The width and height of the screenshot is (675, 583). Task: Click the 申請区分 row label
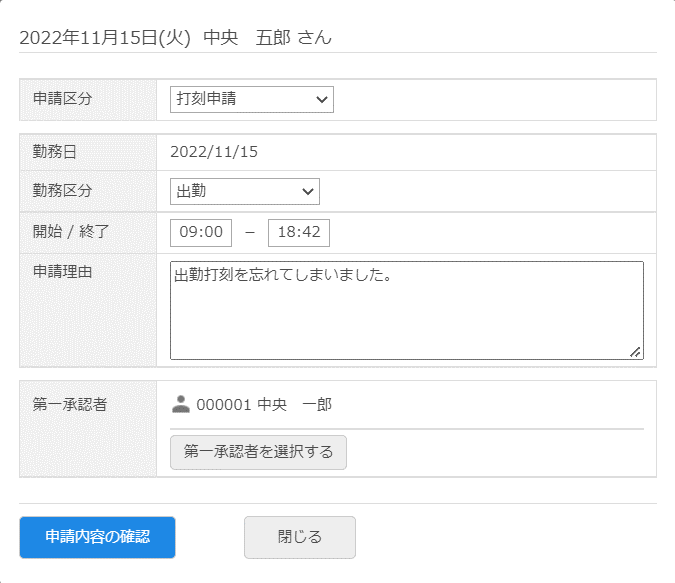(62, 99)
